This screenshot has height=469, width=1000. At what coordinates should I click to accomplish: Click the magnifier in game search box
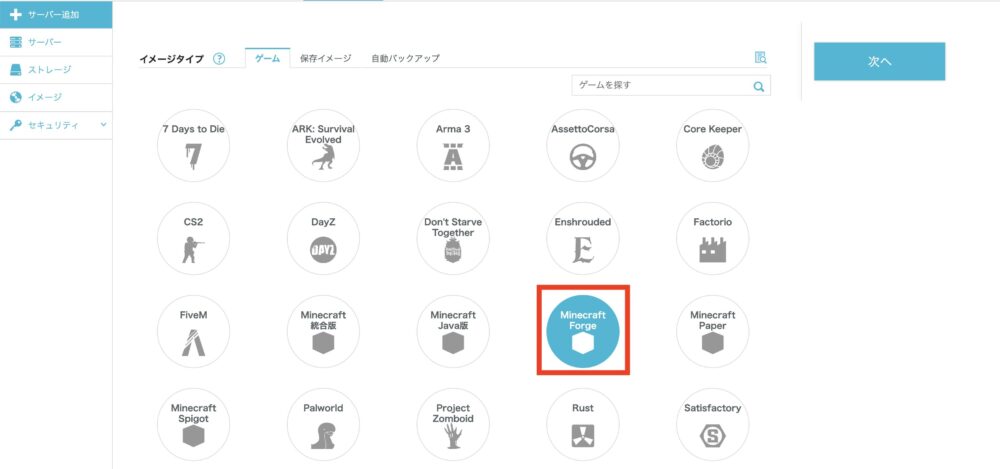point(758,87)
